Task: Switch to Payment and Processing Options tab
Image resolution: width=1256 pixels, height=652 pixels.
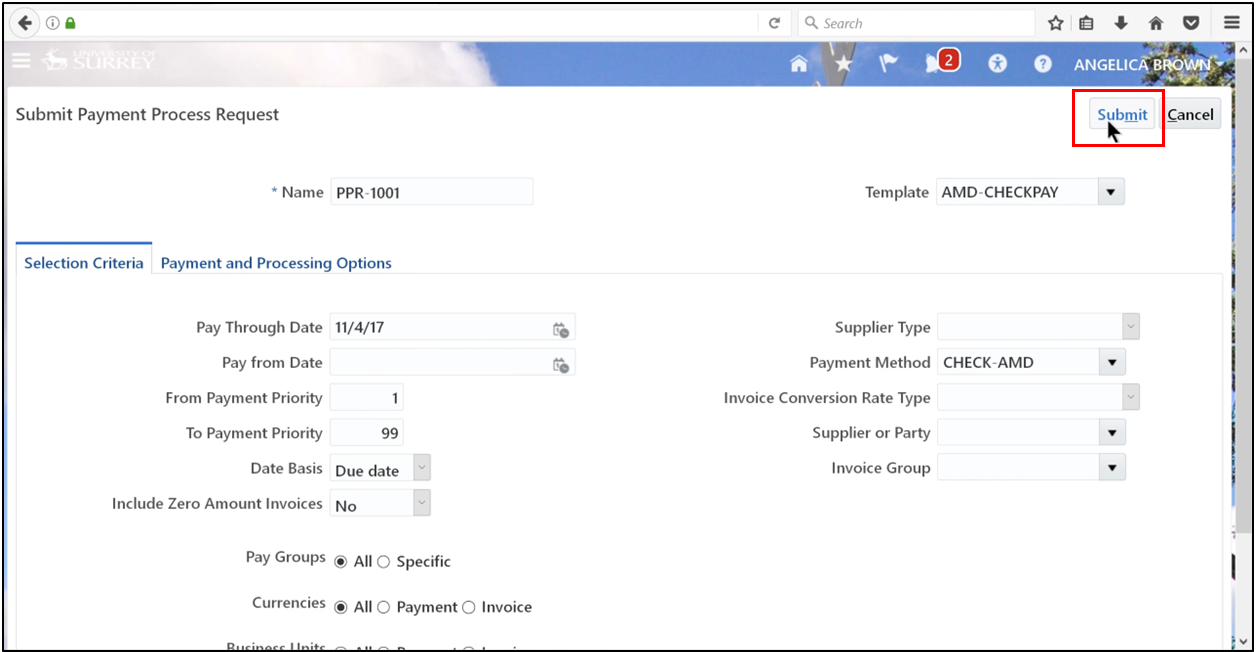Action: (x=276, y=263)
